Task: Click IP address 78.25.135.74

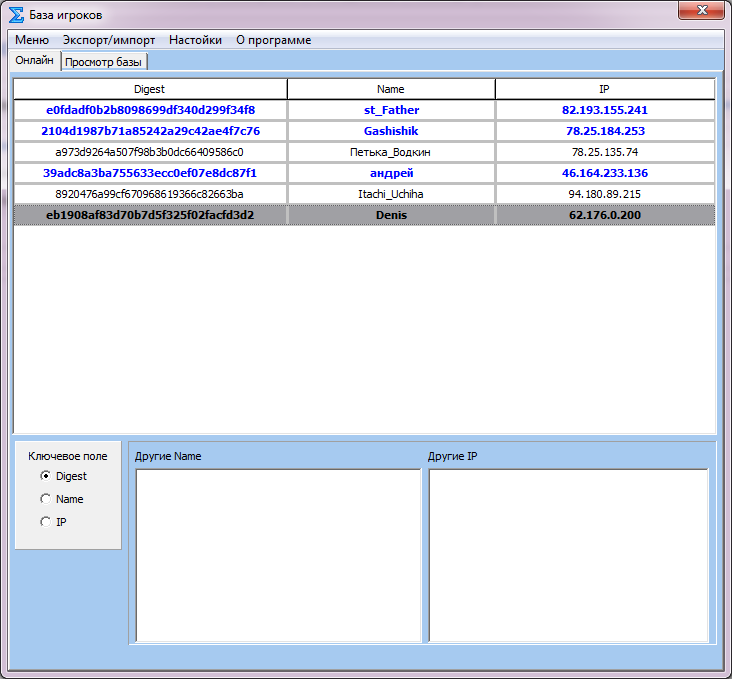Action: click(604, 152)
